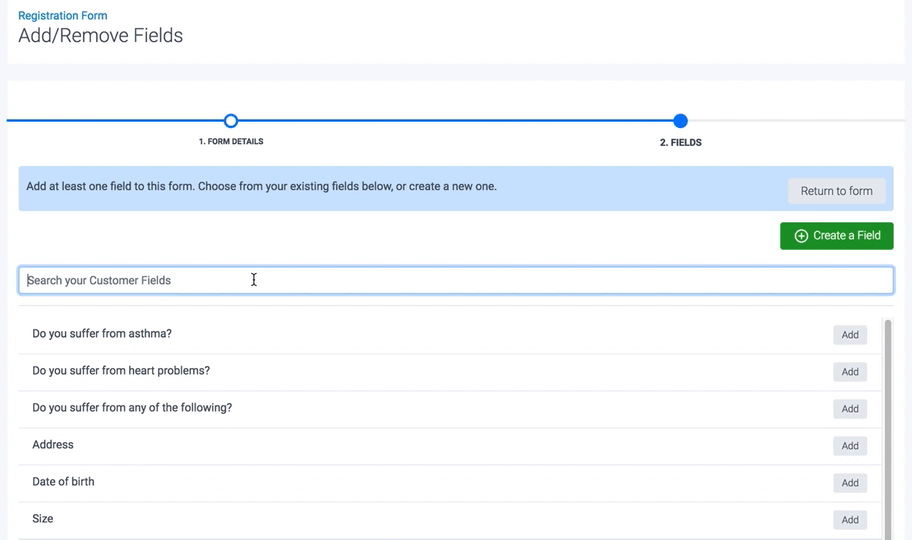Click the Create a Field button label
912x540 pixels.
(x=846, y=236)
